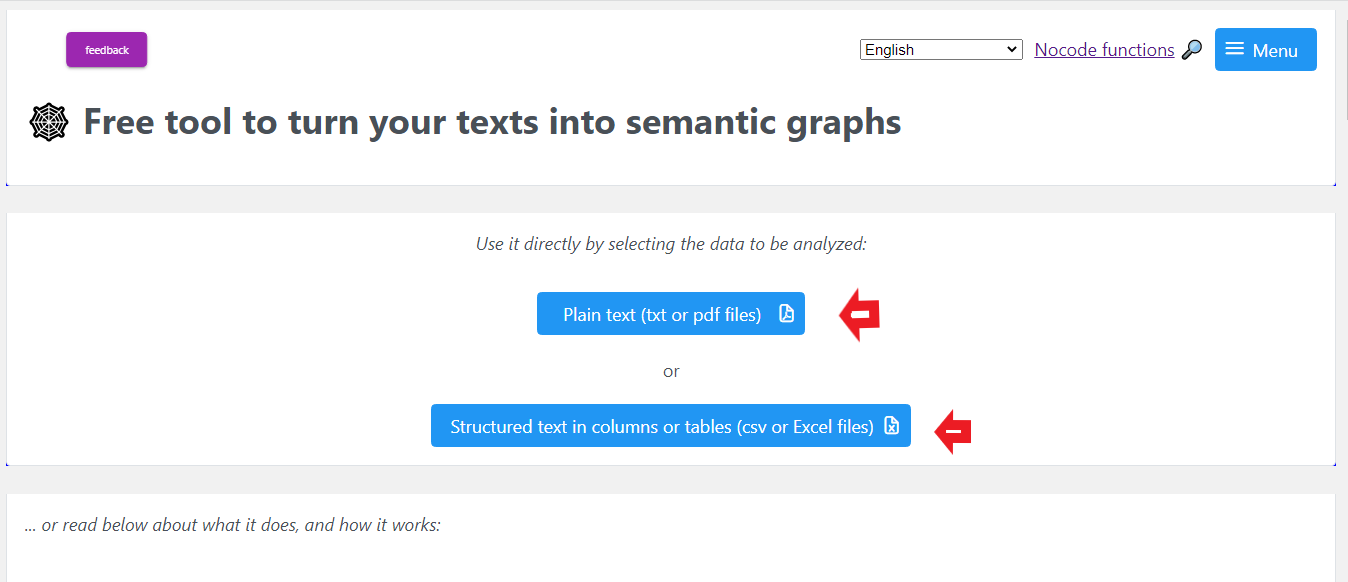This screenshot has height=582, width=1348.
Task: Click the "Free tool" page heading
Action: 492,123
